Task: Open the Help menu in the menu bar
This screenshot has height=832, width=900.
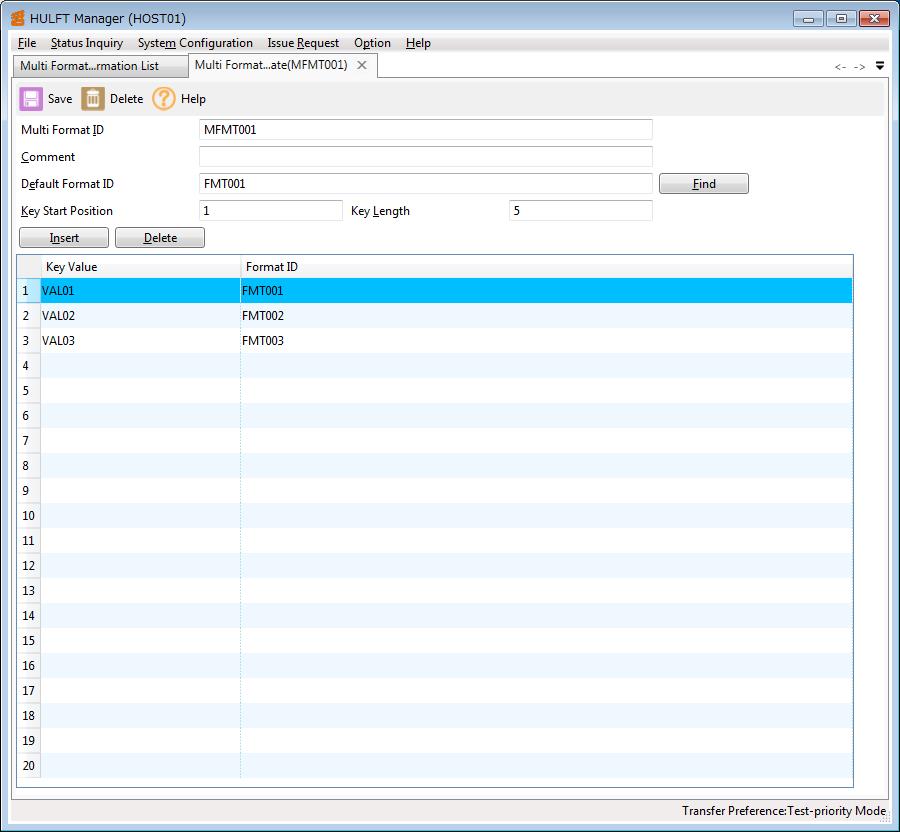Action: tap(418, 43)
